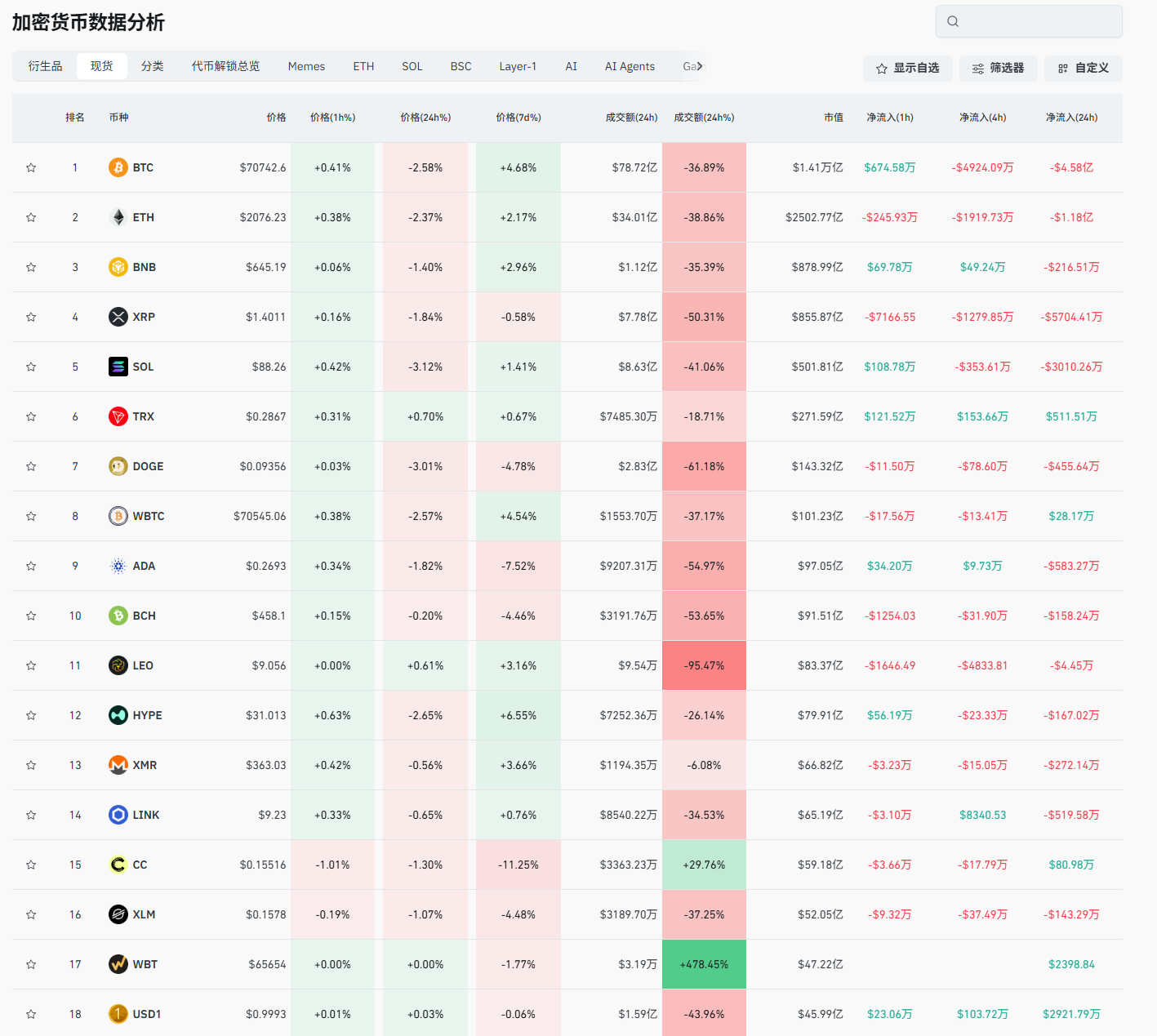Screen dimensions: 1157x1036
Task: Click the HYPE coin icon
Action: click(118, 715)
